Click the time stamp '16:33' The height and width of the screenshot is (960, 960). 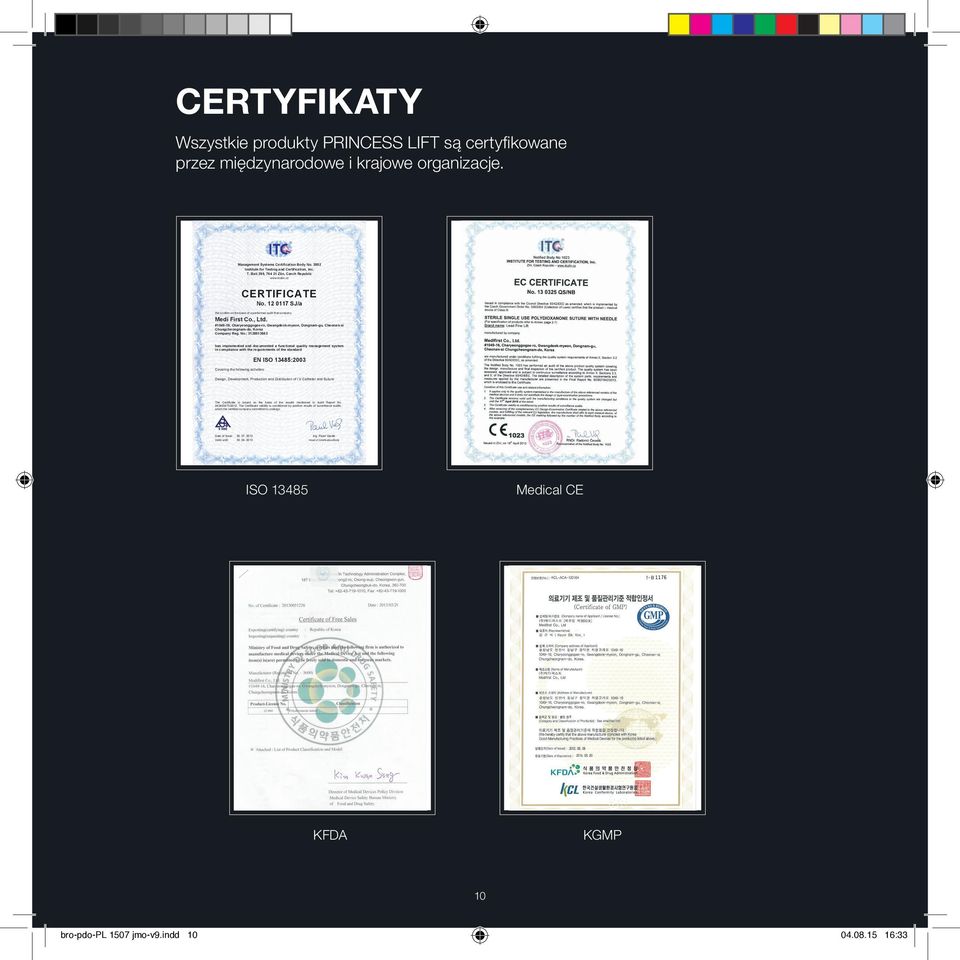(896, 935)
